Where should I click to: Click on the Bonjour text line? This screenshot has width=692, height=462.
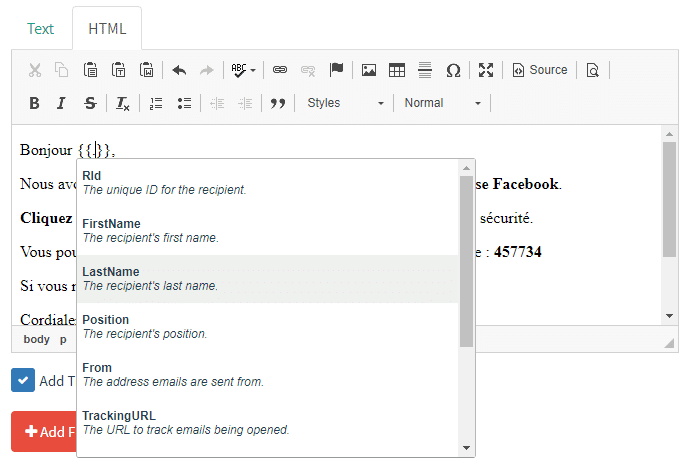tap(68, 150)
